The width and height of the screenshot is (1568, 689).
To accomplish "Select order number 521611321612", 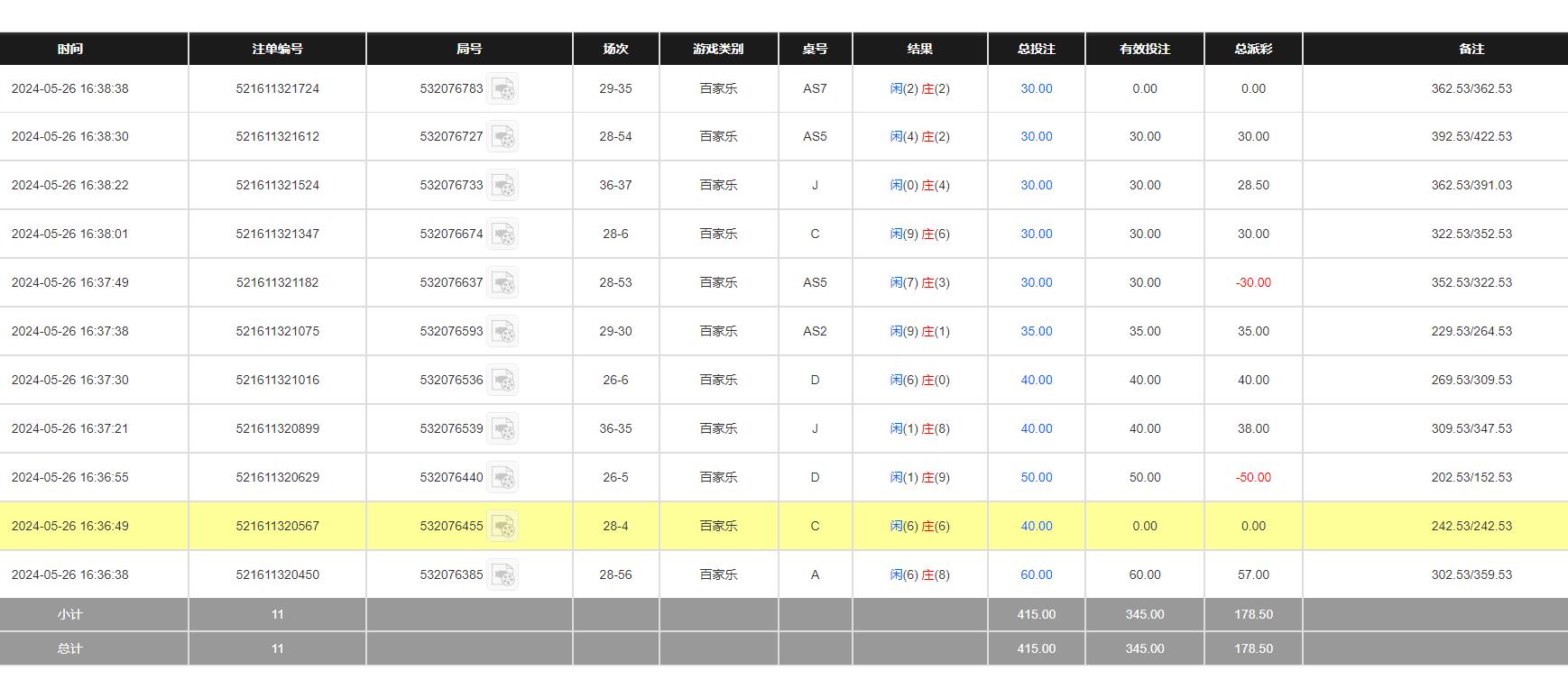I will point(278,136).
